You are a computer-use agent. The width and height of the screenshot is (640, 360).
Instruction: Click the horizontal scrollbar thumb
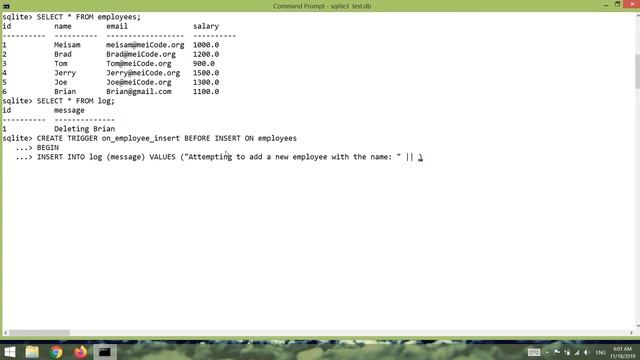tap(39, 333)
